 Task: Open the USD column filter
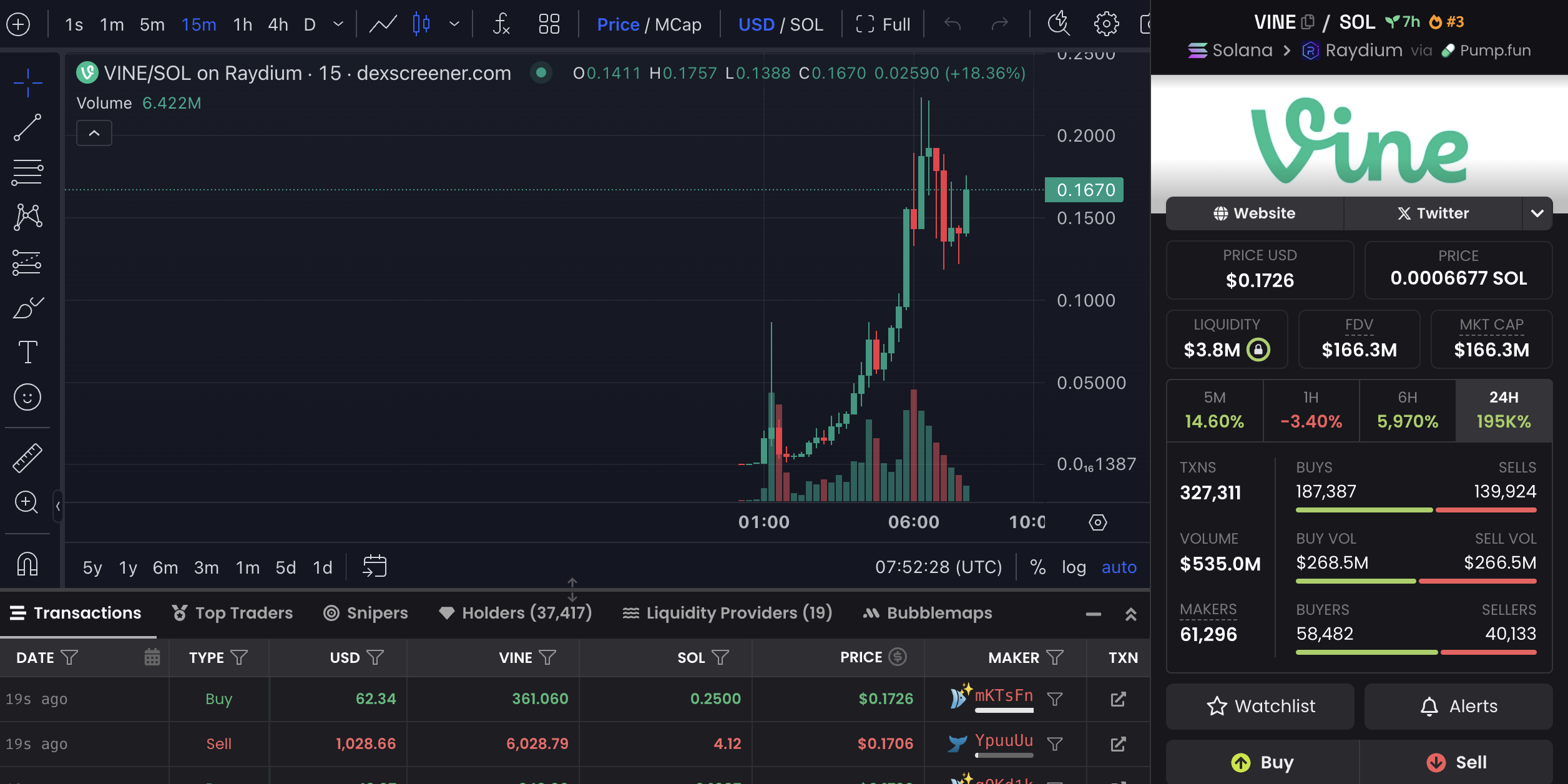(375, 657)
